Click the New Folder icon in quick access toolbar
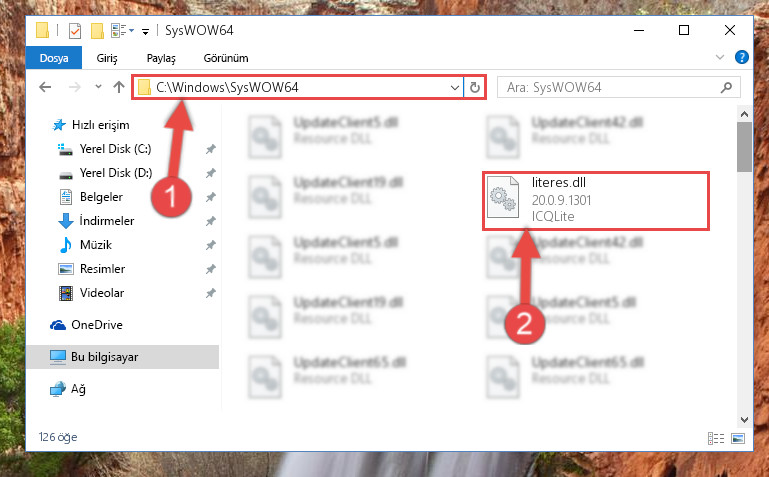 [97, 31]
